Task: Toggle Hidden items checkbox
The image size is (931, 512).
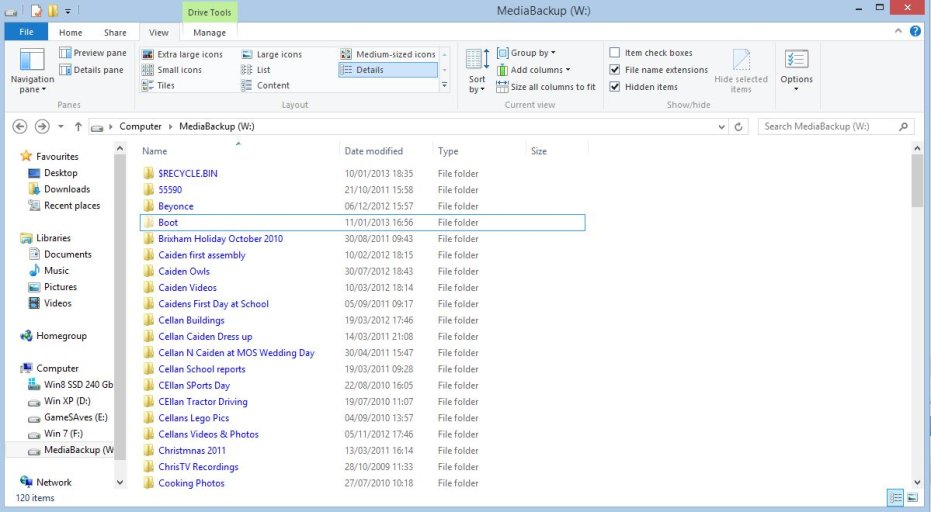Action: (615, 87)
